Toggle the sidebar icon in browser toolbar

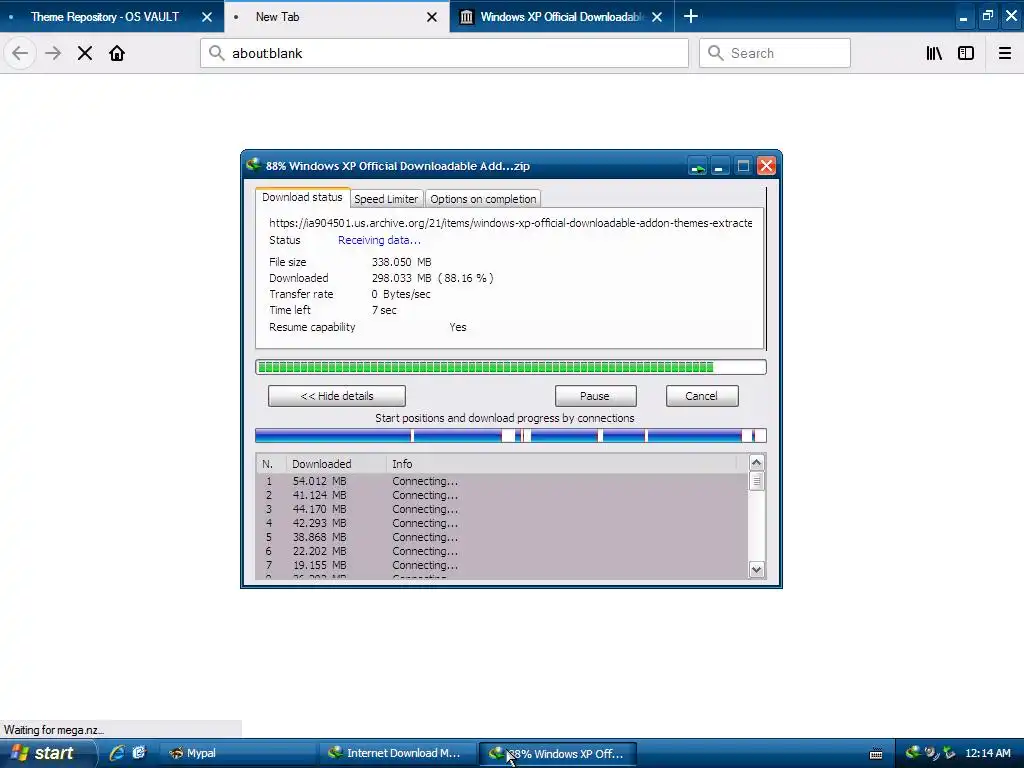[966, 53]
